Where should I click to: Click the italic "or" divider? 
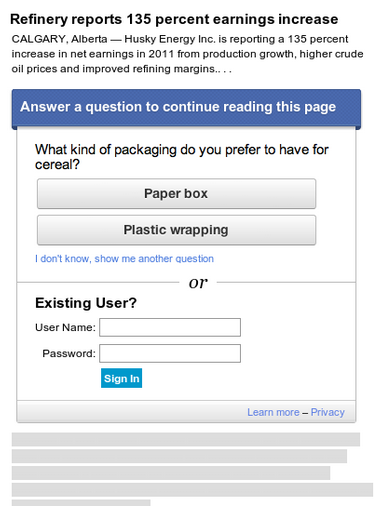point(198,283)
